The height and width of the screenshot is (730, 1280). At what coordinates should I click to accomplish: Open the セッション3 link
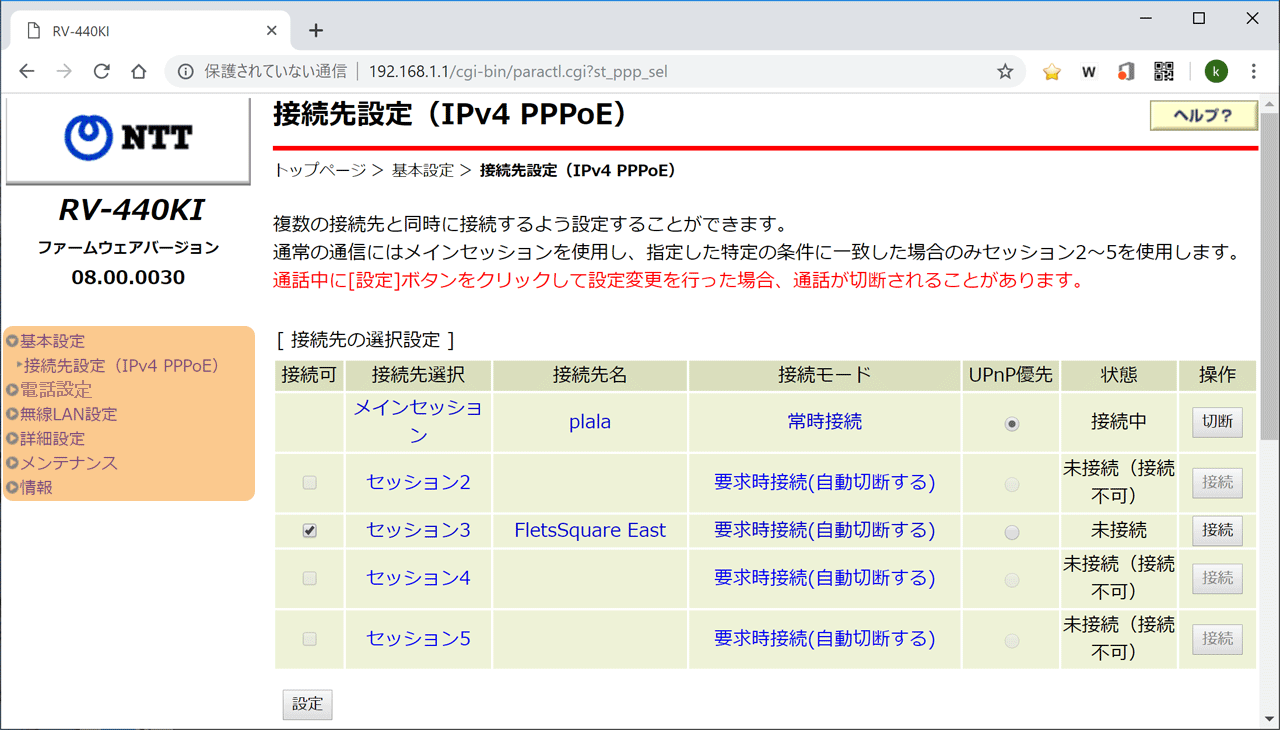(418, 530)
